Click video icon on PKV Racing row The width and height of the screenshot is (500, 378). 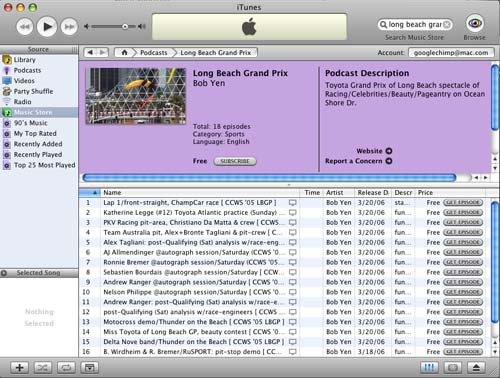pos(292,223)
